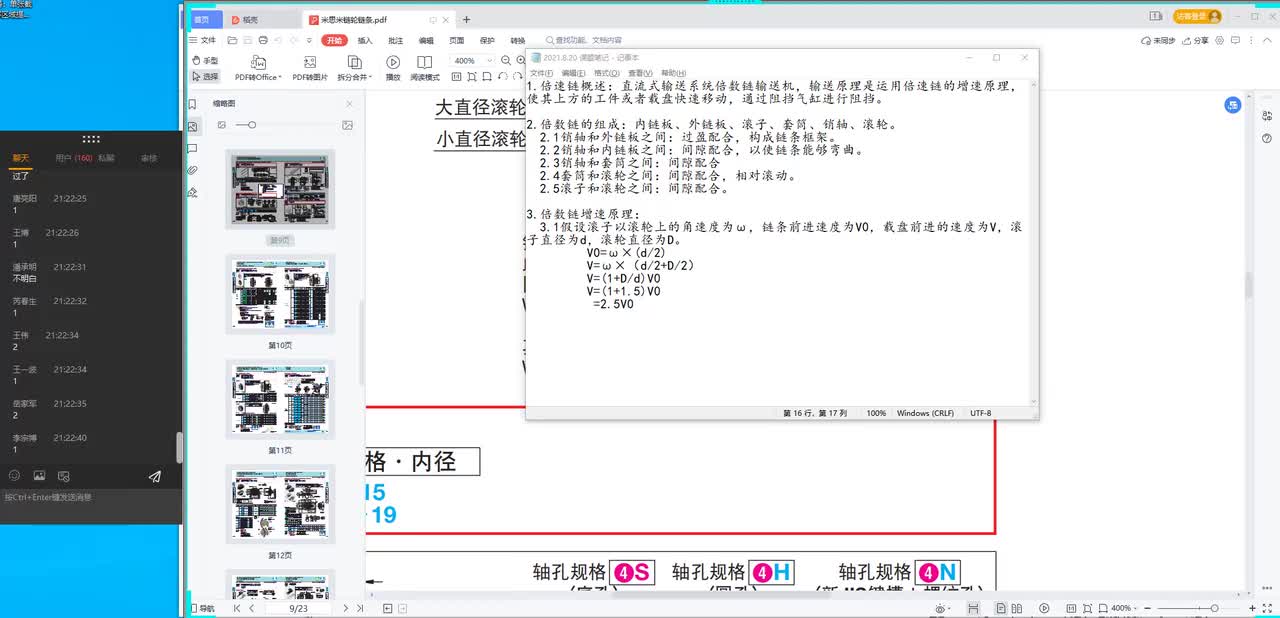1280x618 pixels.
Task: Activate the 选择 selection tool
Action: point(204,76)
